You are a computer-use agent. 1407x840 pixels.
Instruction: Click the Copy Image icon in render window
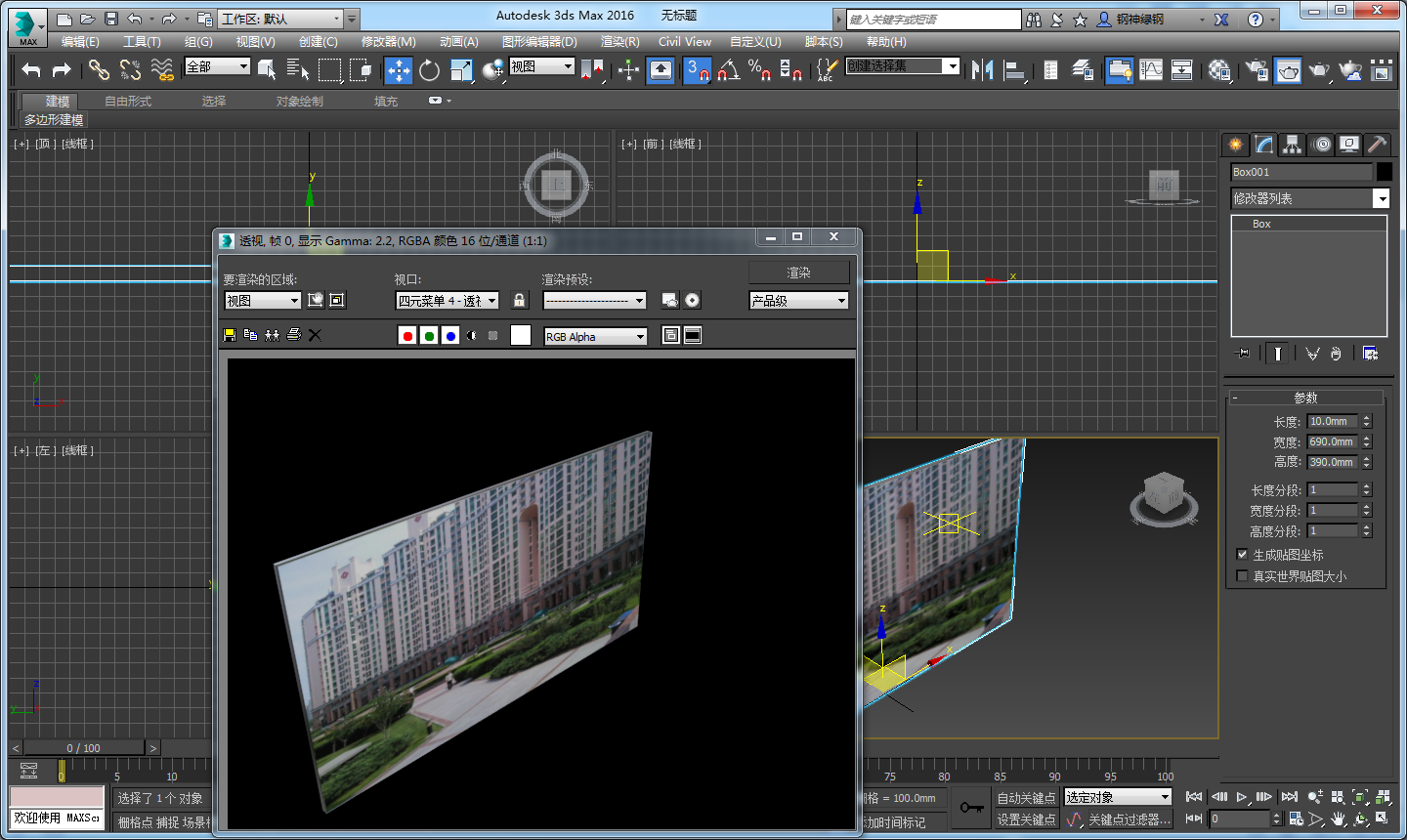tap(250, 335)
